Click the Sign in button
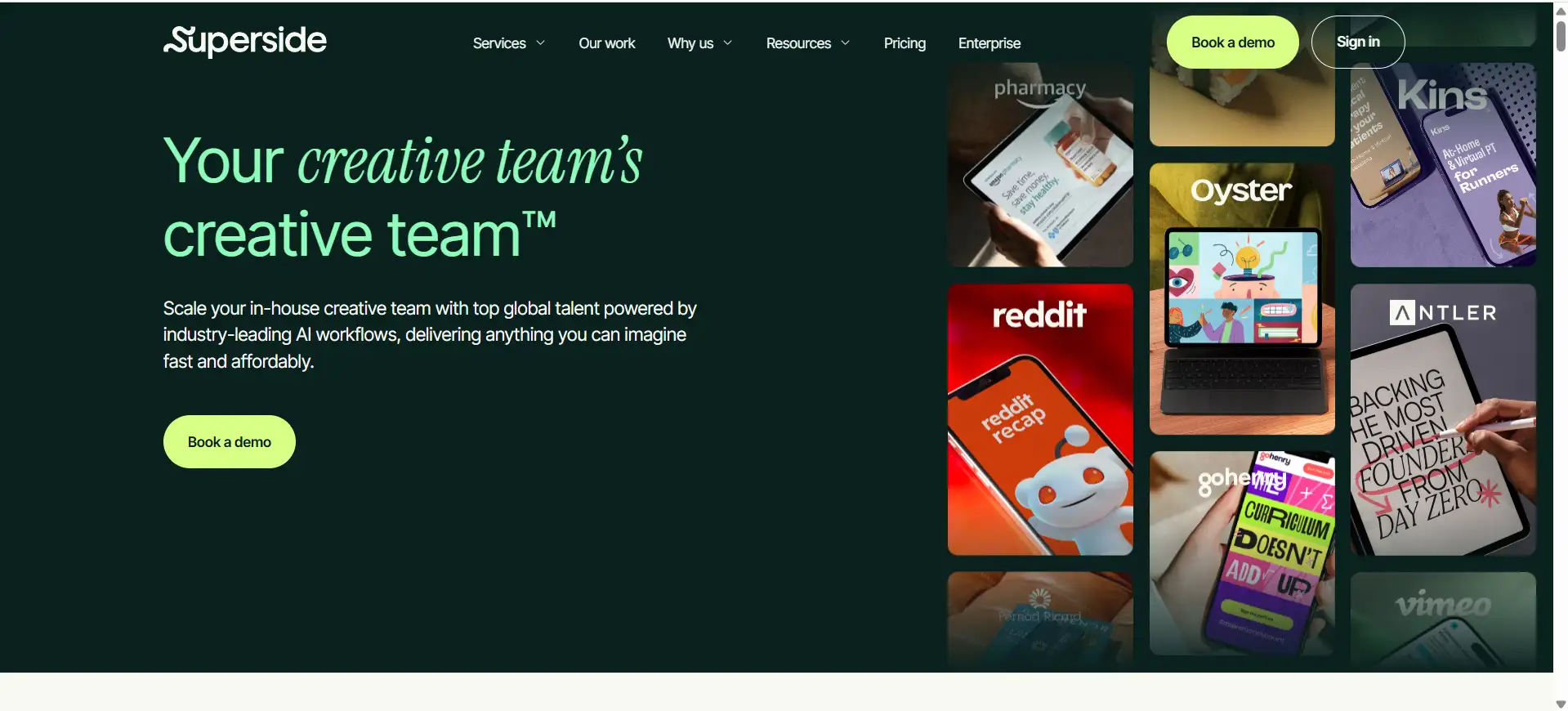The height and width of the screenshot is (711, 1568). click(1358, 42)
